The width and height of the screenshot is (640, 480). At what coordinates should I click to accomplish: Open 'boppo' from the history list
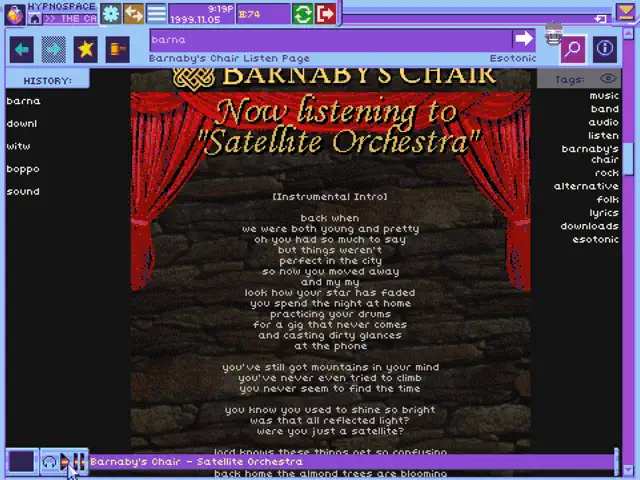coord(23,169)
